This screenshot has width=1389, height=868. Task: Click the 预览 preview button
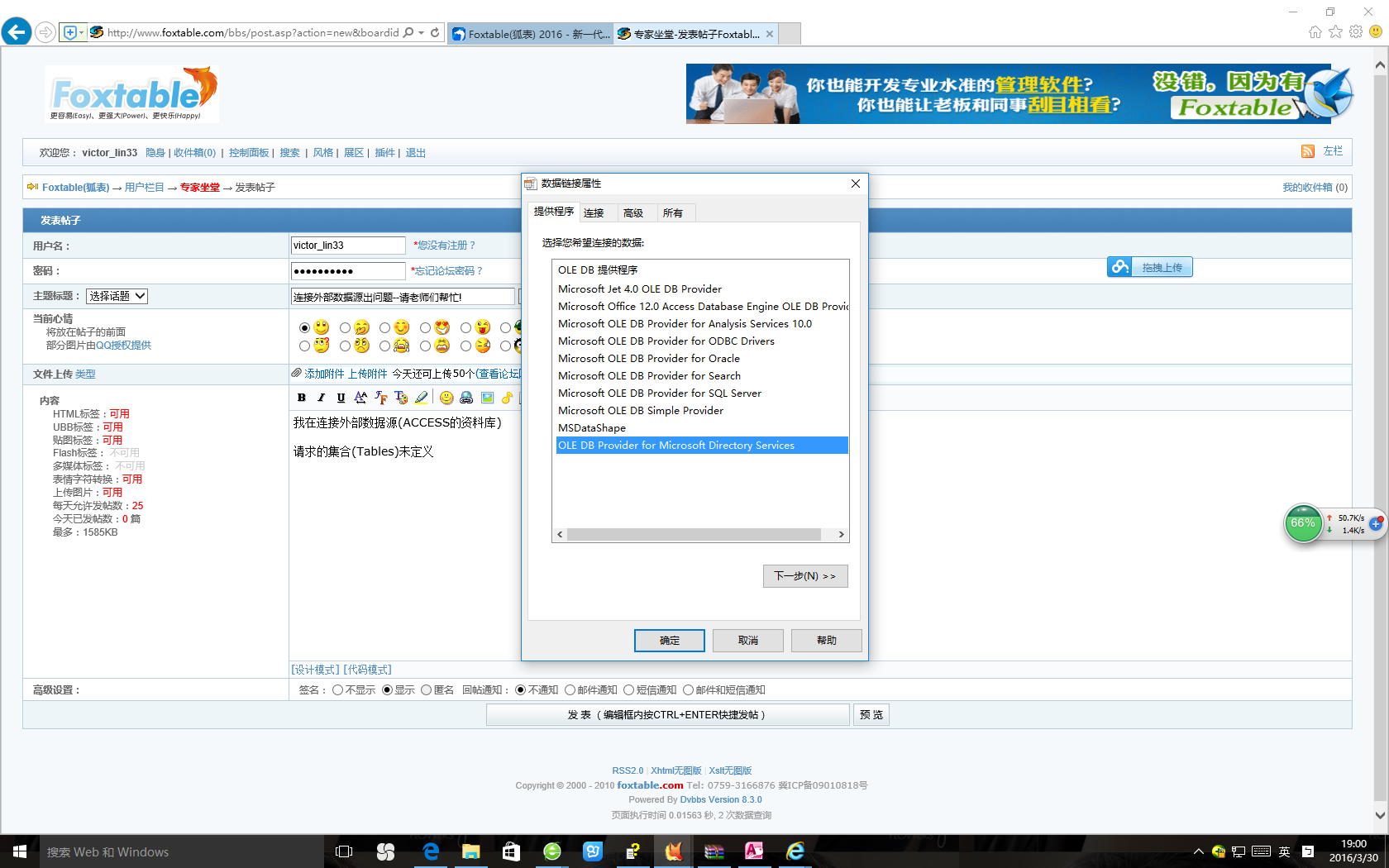[871, 715]
